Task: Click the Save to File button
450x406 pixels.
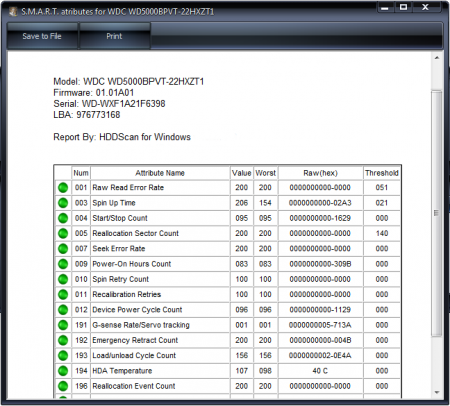Action: pos(42,36)
